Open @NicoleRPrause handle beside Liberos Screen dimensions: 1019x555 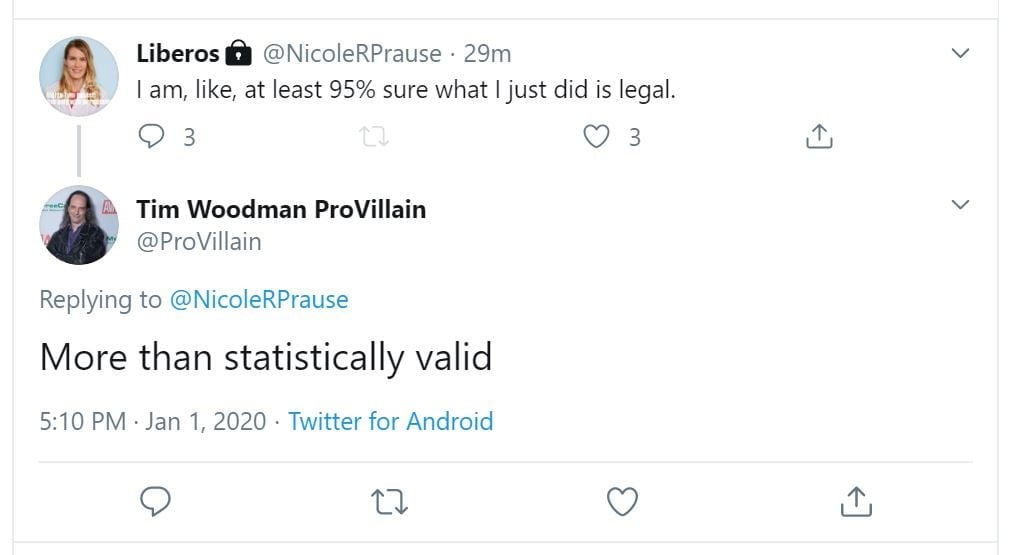click(351, 53)
